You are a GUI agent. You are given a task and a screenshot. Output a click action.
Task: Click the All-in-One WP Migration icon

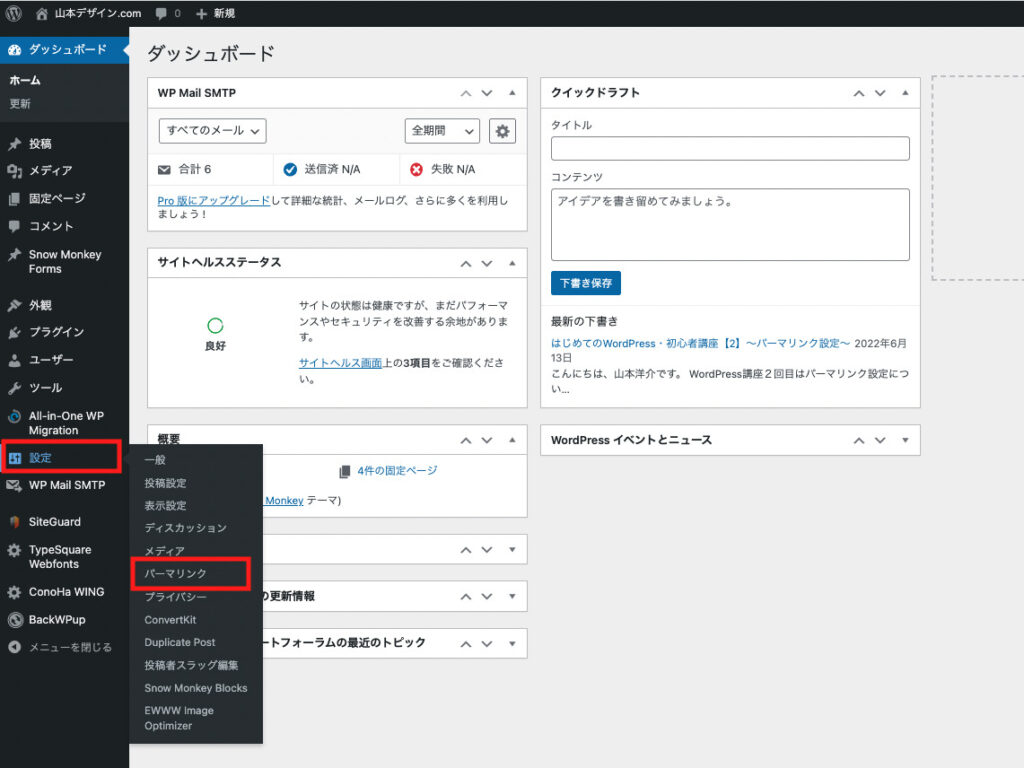tap(14, 416)
